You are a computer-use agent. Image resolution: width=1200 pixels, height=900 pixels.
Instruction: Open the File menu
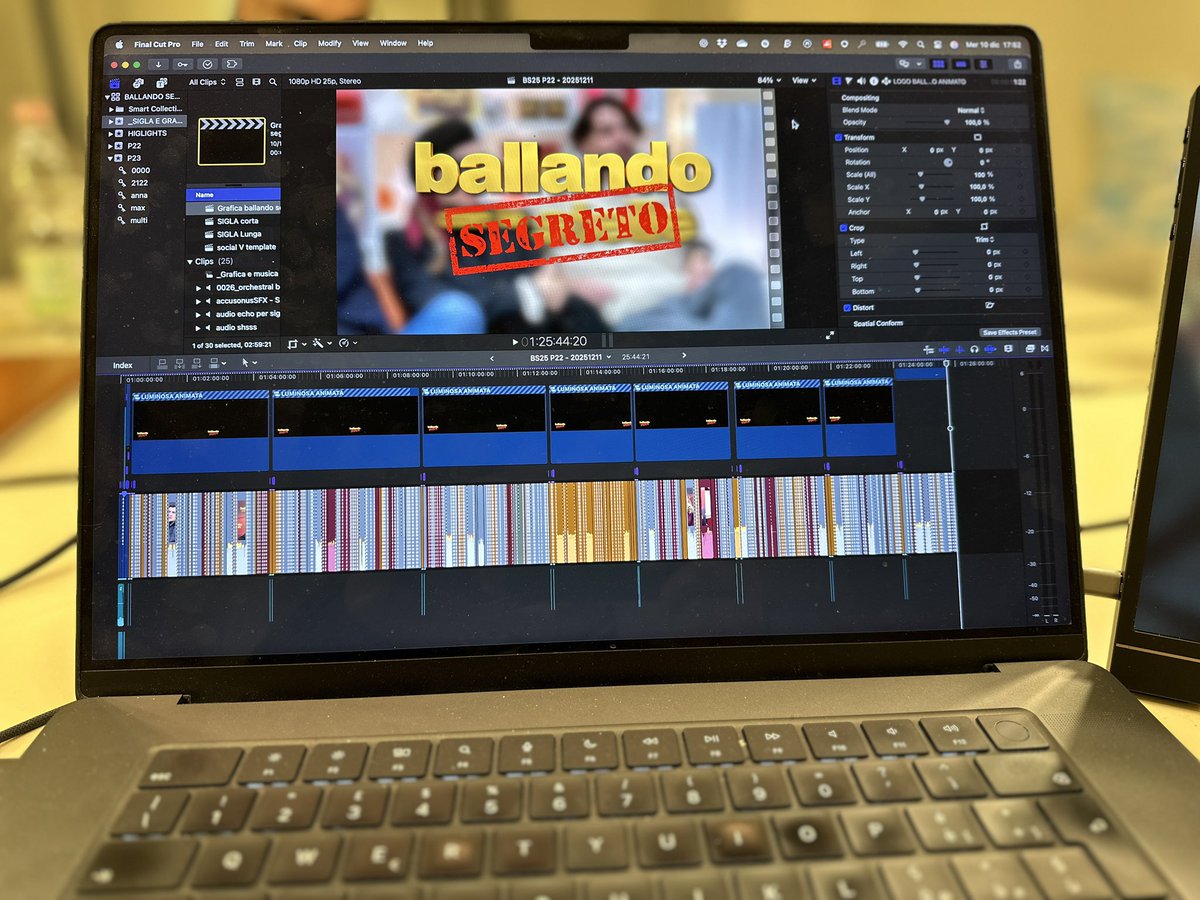(x=197, y=44)
